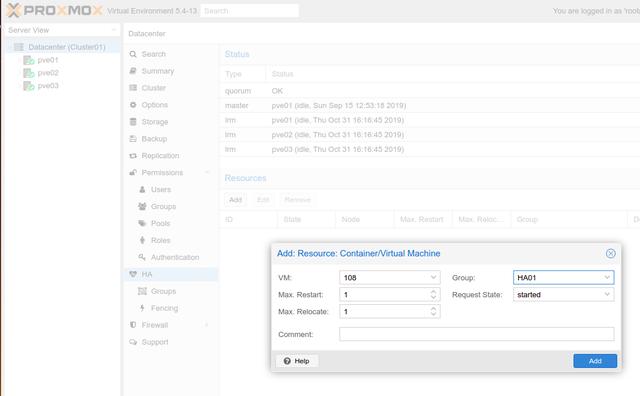Open the Request State dropdown

click(x=607, y=294)
